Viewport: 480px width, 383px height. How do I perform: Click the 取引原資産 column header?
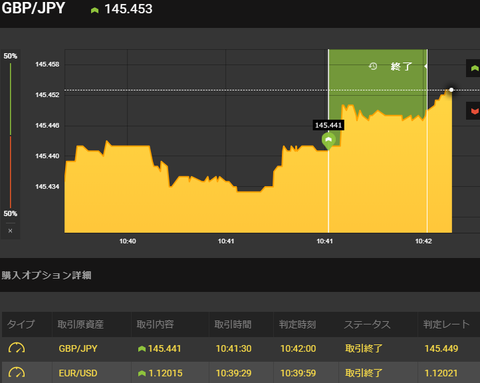pyautogui.click(x=80, y=324)
